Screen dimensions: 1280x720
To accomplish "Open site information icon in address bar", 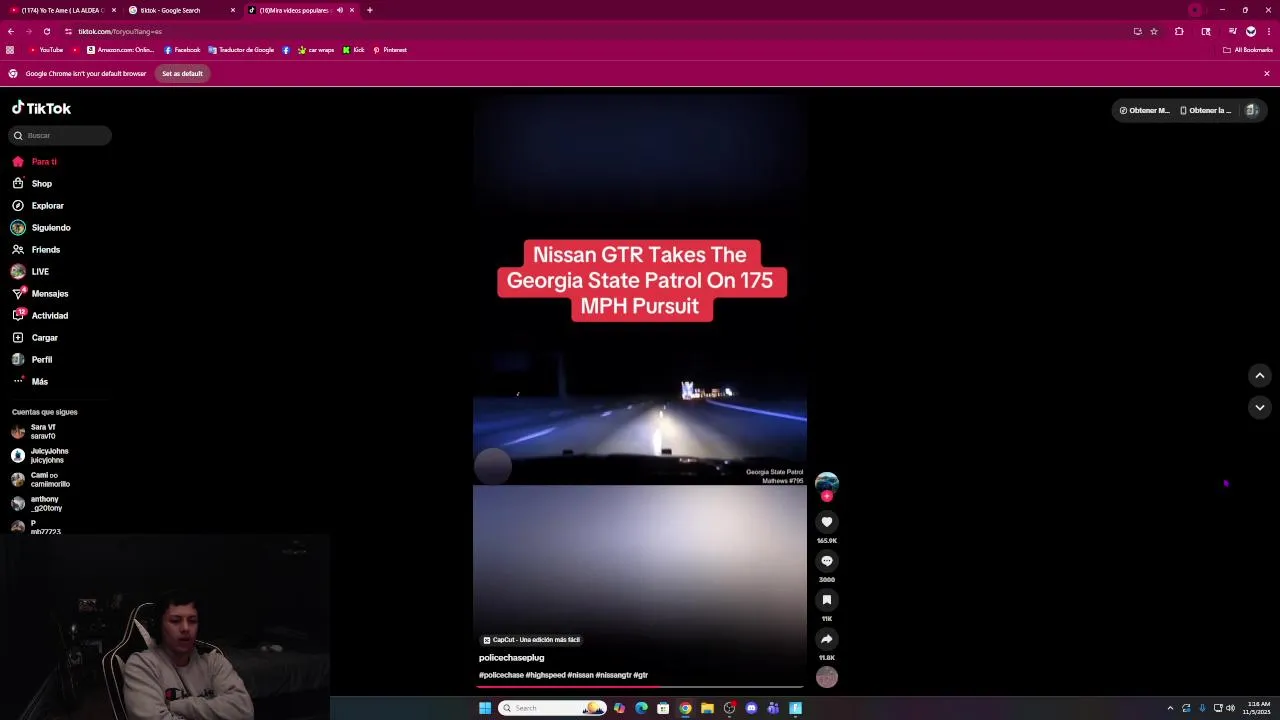I will point(68,31).
